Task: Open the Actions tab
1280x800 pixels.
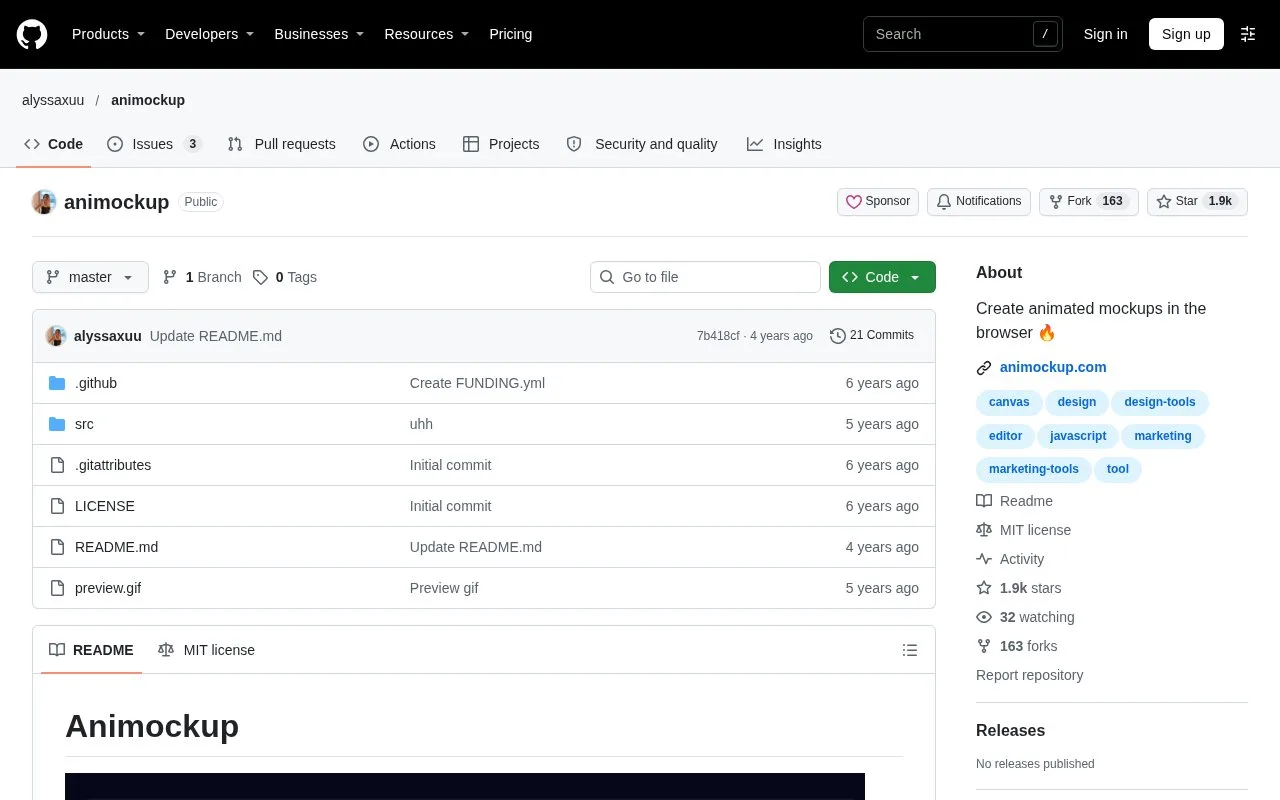Action: [x=399, y=144]
